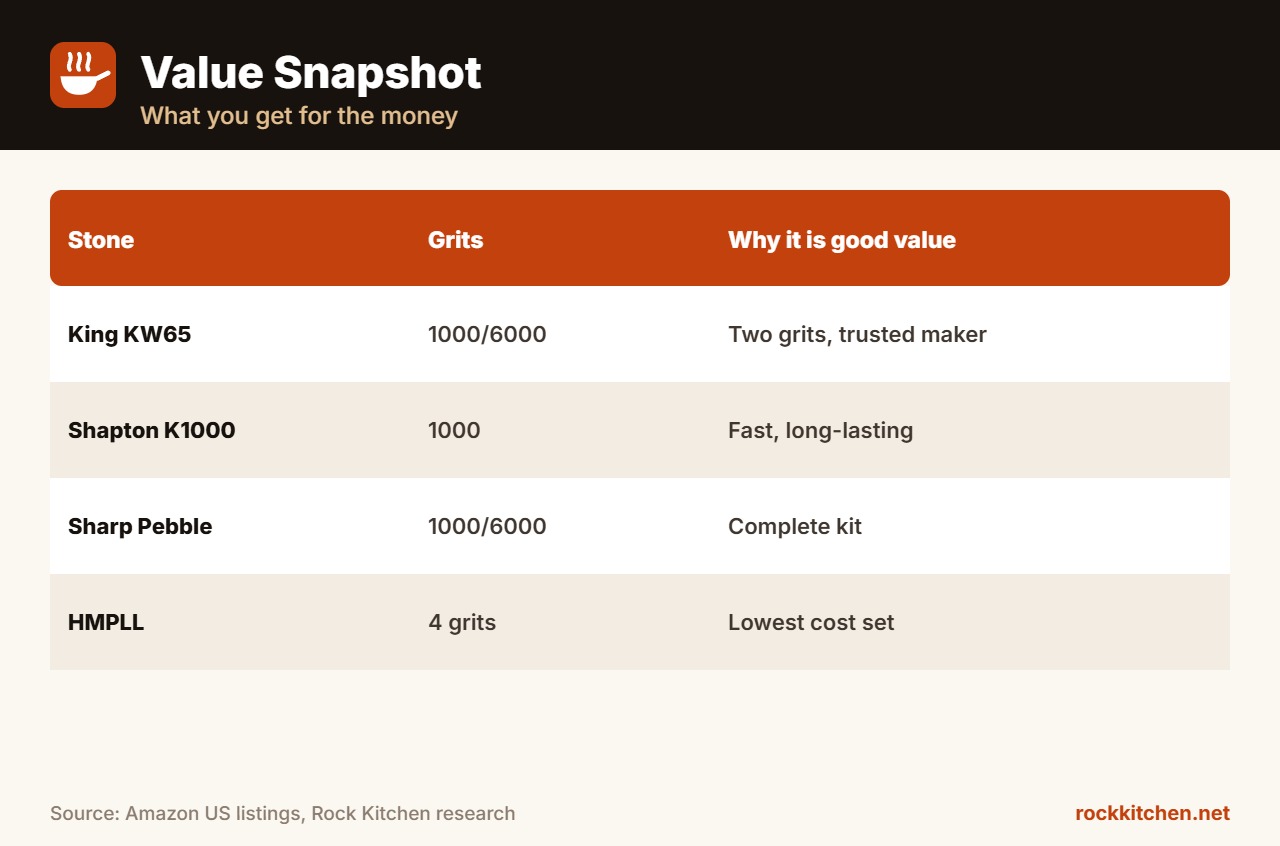Click the HMPLL stone name

click(x=106, y=622)
